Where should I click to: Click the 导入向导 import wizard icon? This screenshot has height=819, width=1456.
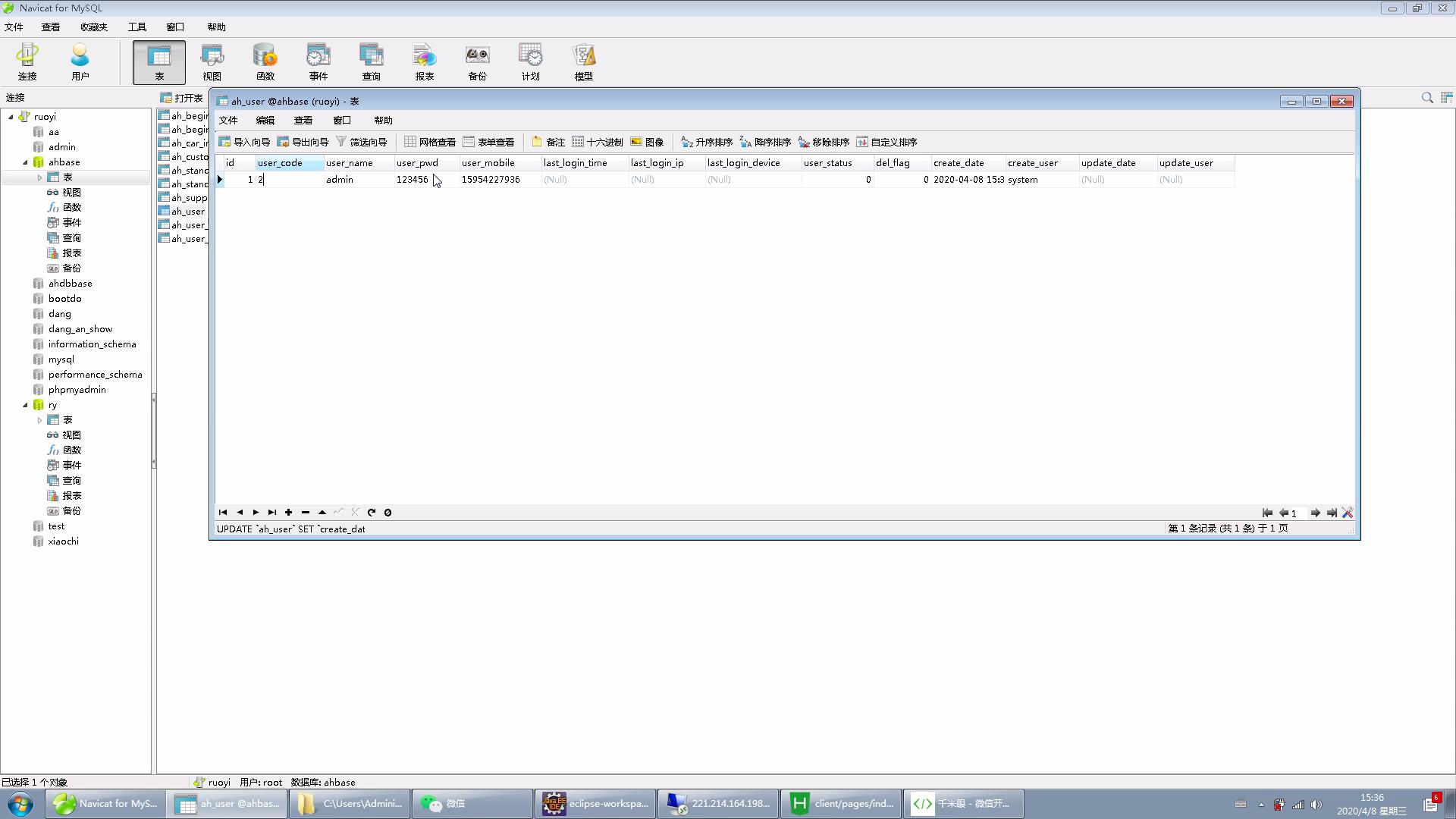pyautogui.click(x=244, y=142)
